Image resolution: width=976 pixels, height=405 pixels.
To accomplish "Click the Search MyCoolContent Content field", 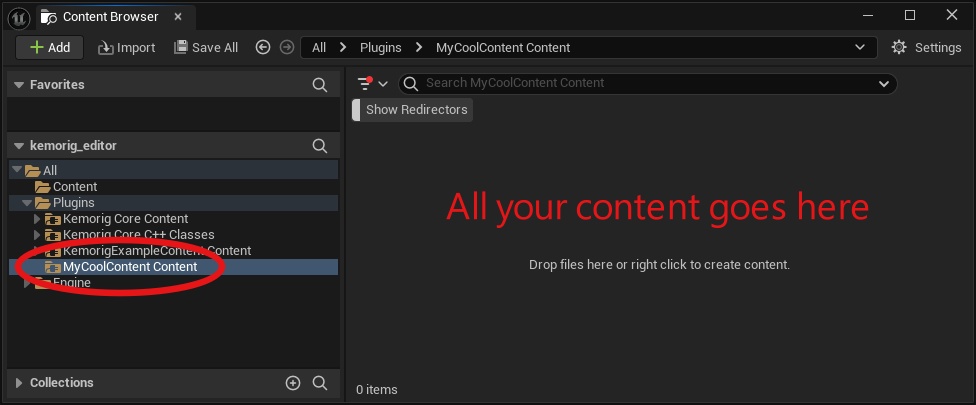I will pos(640,83).
